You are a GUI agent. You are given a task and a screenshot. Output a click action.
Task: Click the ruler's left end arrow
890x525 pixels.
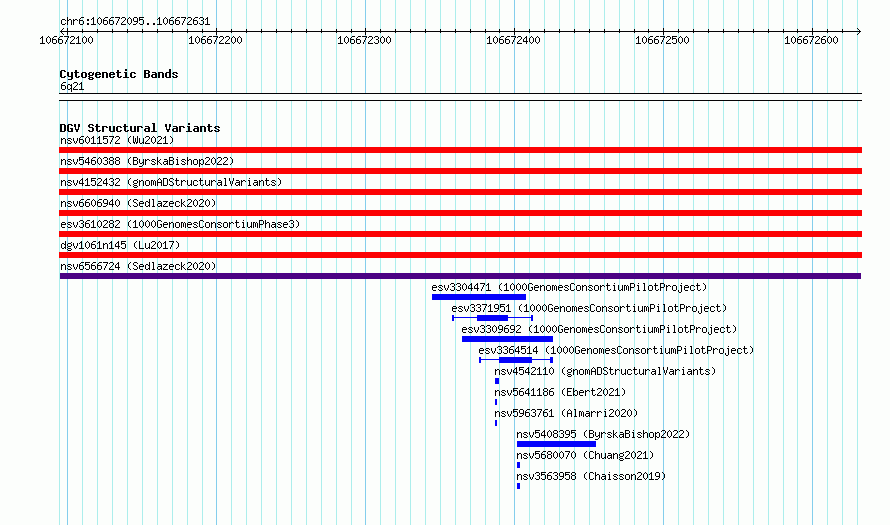62,31
